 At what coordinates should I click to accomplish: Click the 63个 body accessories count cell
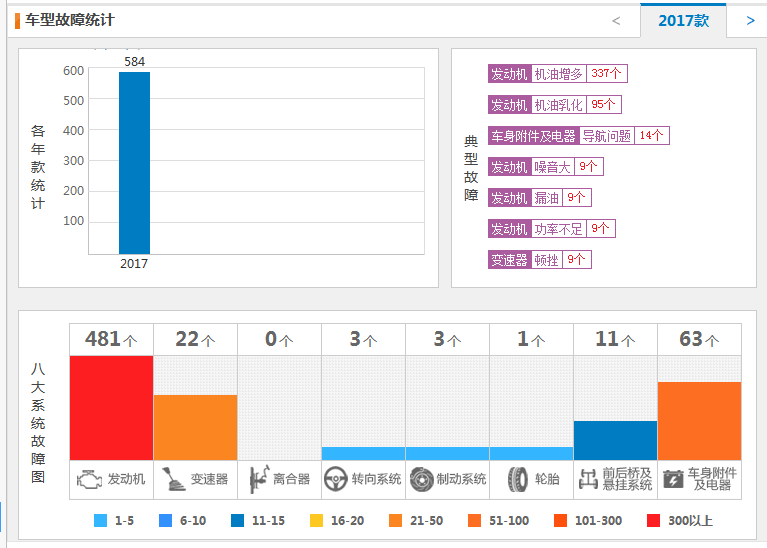[699, 339]
